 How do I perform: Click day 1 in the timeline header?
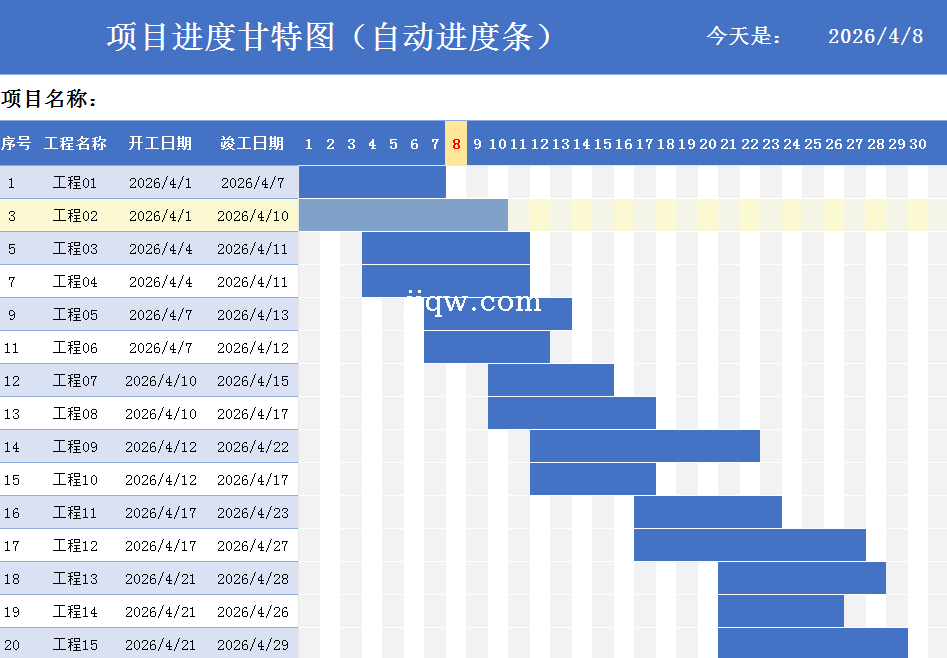click(309, 144)
